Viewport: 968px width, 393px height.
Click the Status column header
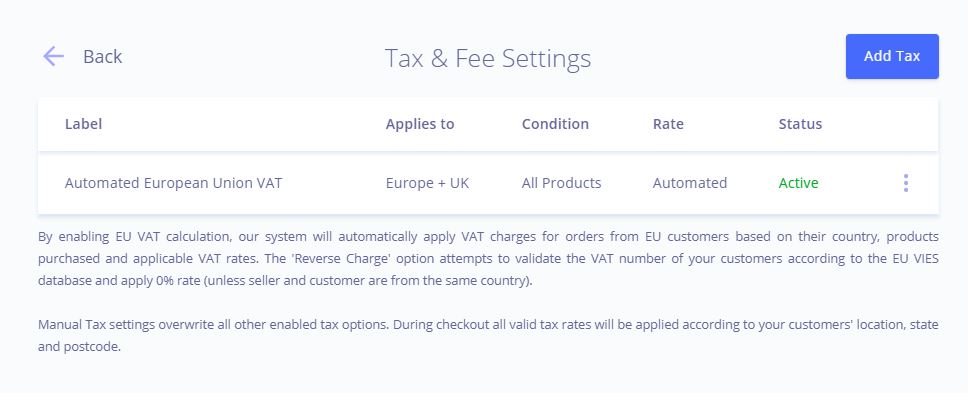tap(800, 124)
